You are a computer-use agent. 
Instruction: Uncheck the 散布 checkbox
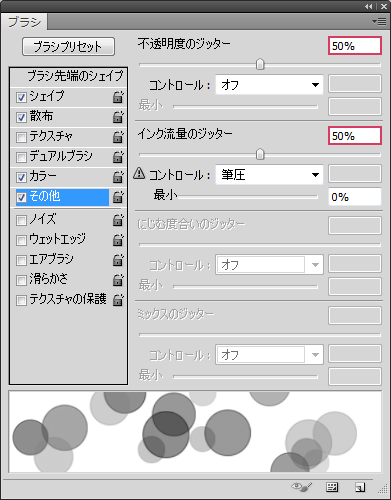[x=21, y=117]
